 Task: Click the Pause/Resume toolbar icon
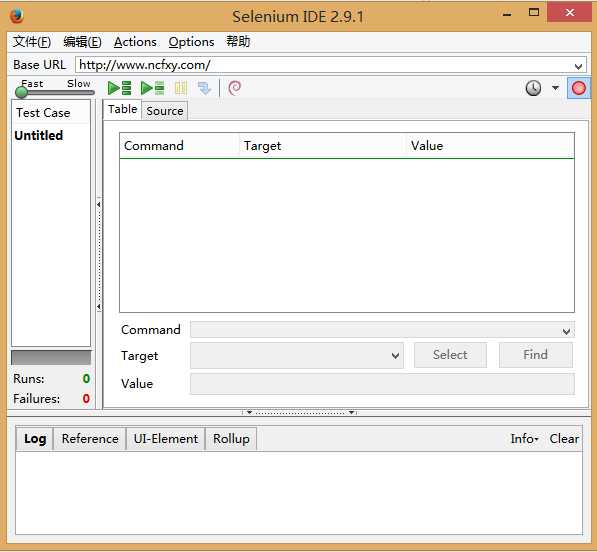(x=181, y=88)
